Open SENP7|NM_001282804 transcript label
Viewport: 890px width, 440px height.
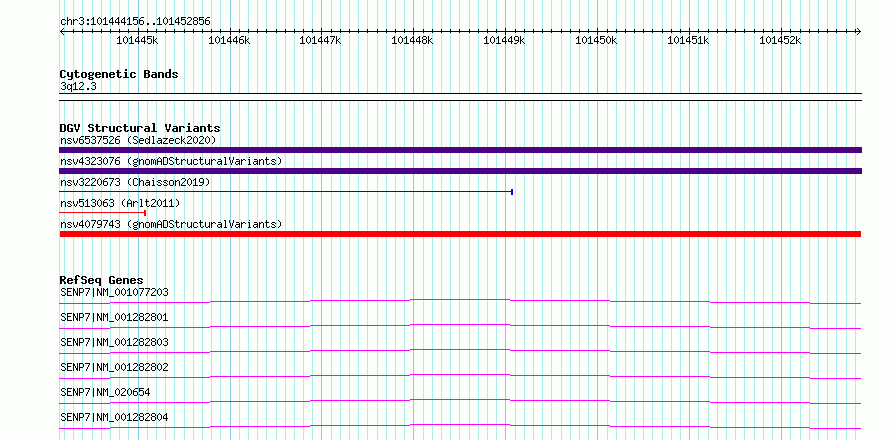tap(114, 417)
